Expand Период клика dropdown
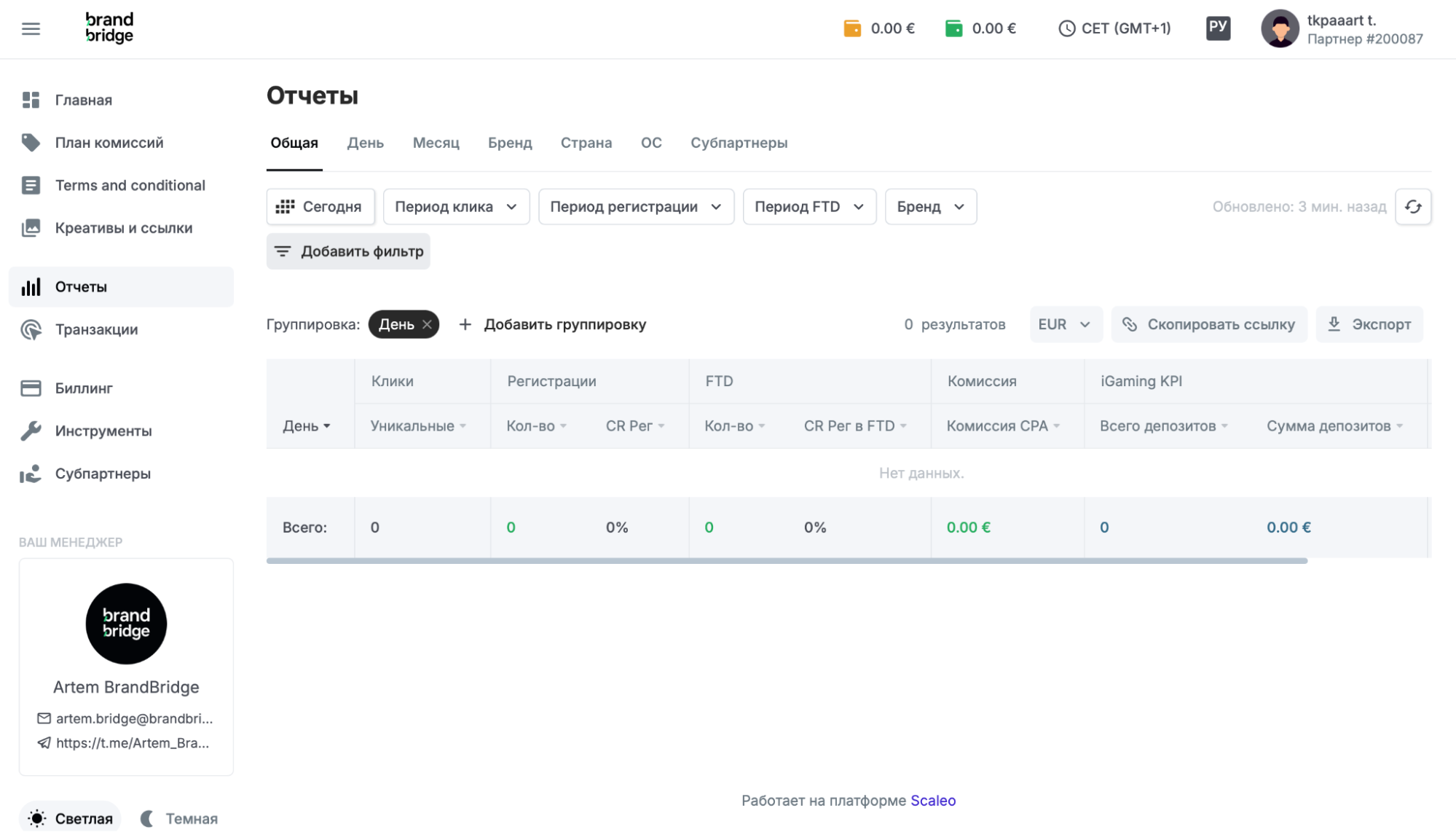Viewport: 1456px width, 832px height. point(456,207)
